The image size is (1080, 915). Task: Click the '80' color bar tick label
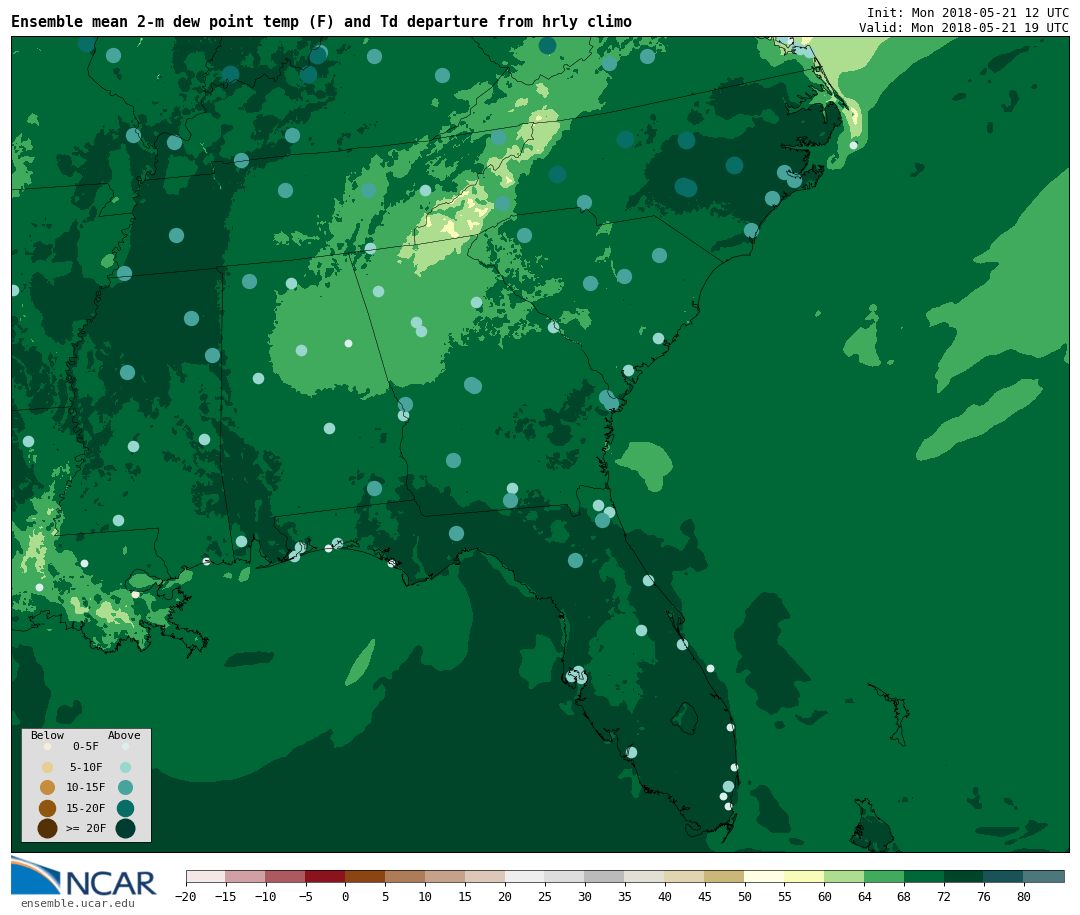point(1024,896)
